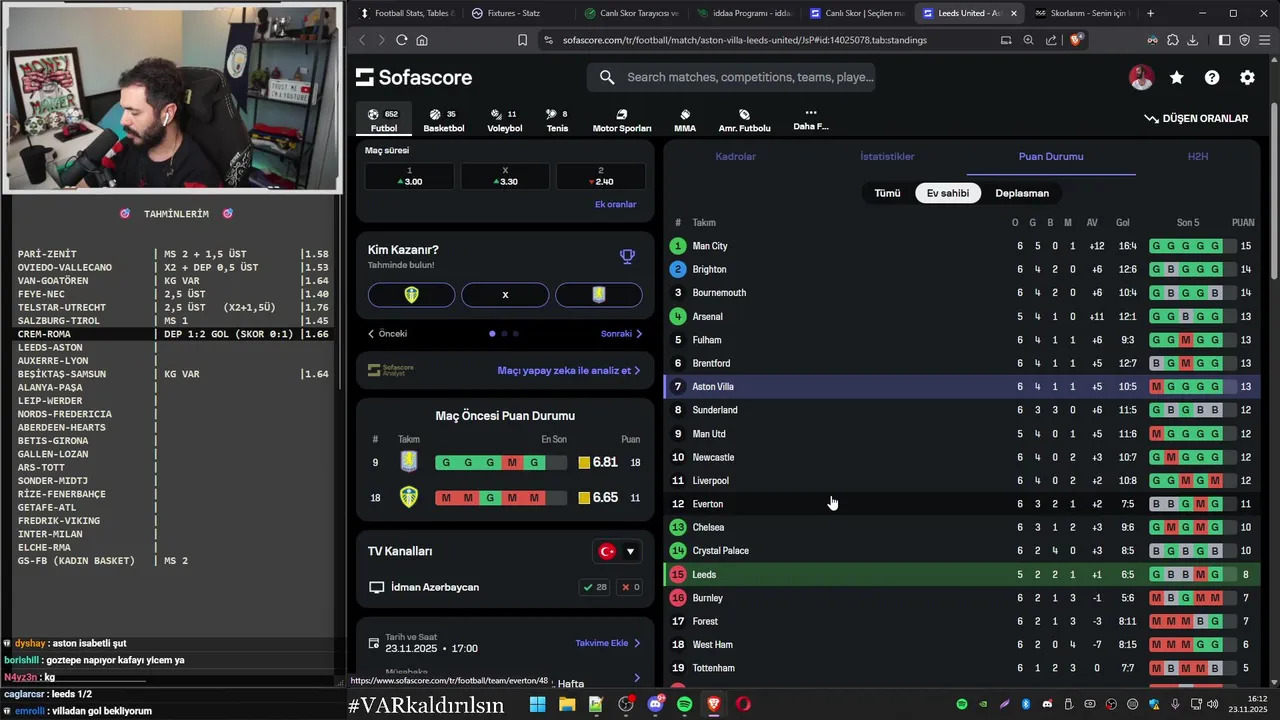Open Leeds crest in Maç Öncesi table
The image size is (1280, 720).
pyautogui.click(x=408, y=497)
